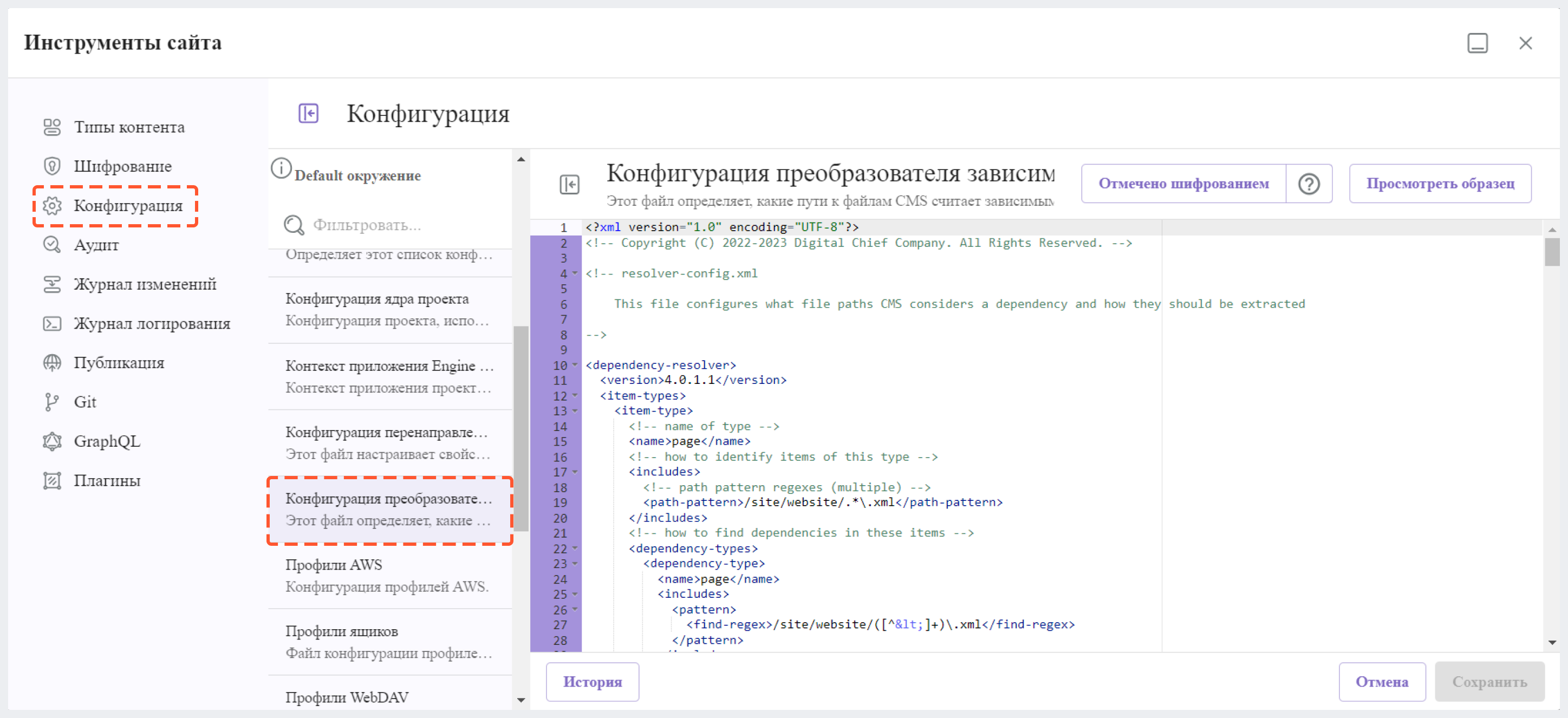
Task: Click config list scrollbar thumb
Action: coord(521,428)
